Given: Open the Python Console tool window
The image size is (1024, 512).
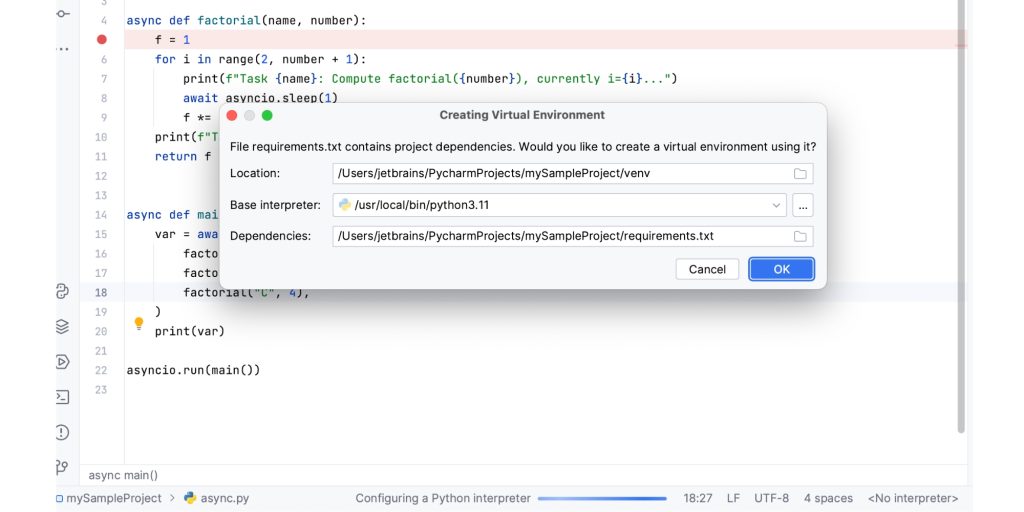Looking at the screenshot, I should pos(62,292).
